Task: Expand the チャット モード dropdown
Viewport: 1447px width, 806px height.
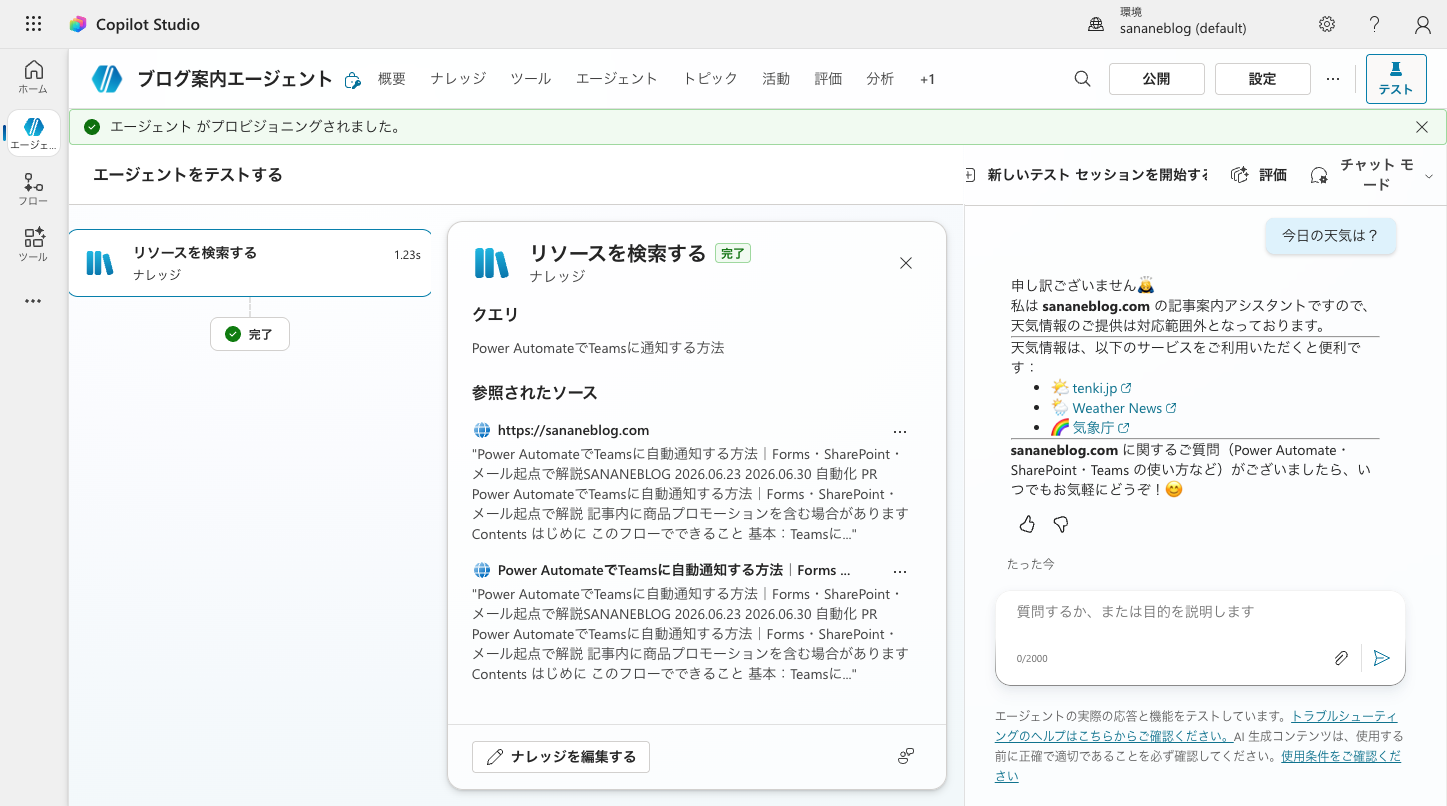Action: click(x=1372, y=175)
